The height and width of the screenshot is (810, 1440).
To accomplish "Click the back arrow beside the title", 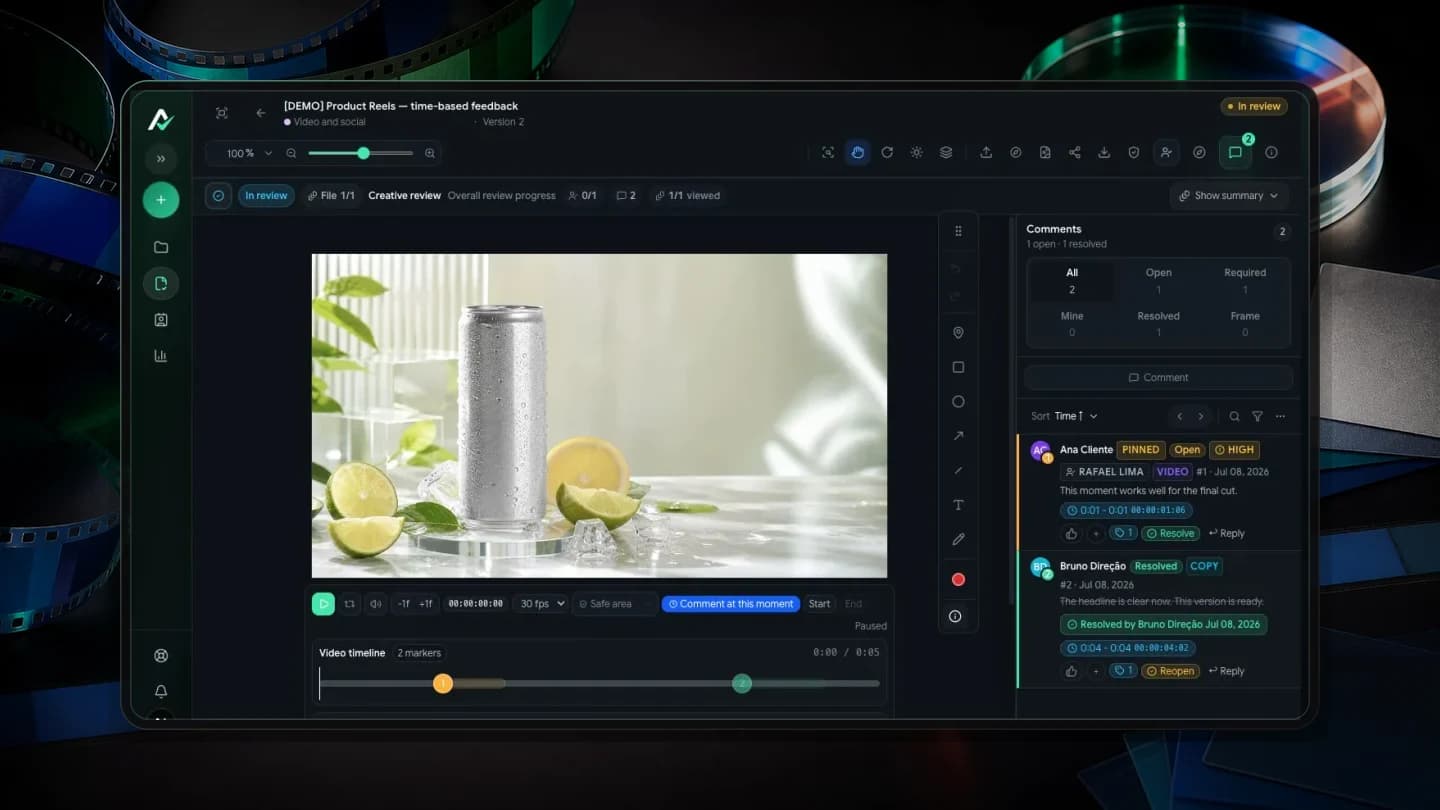I will [261, 113].
